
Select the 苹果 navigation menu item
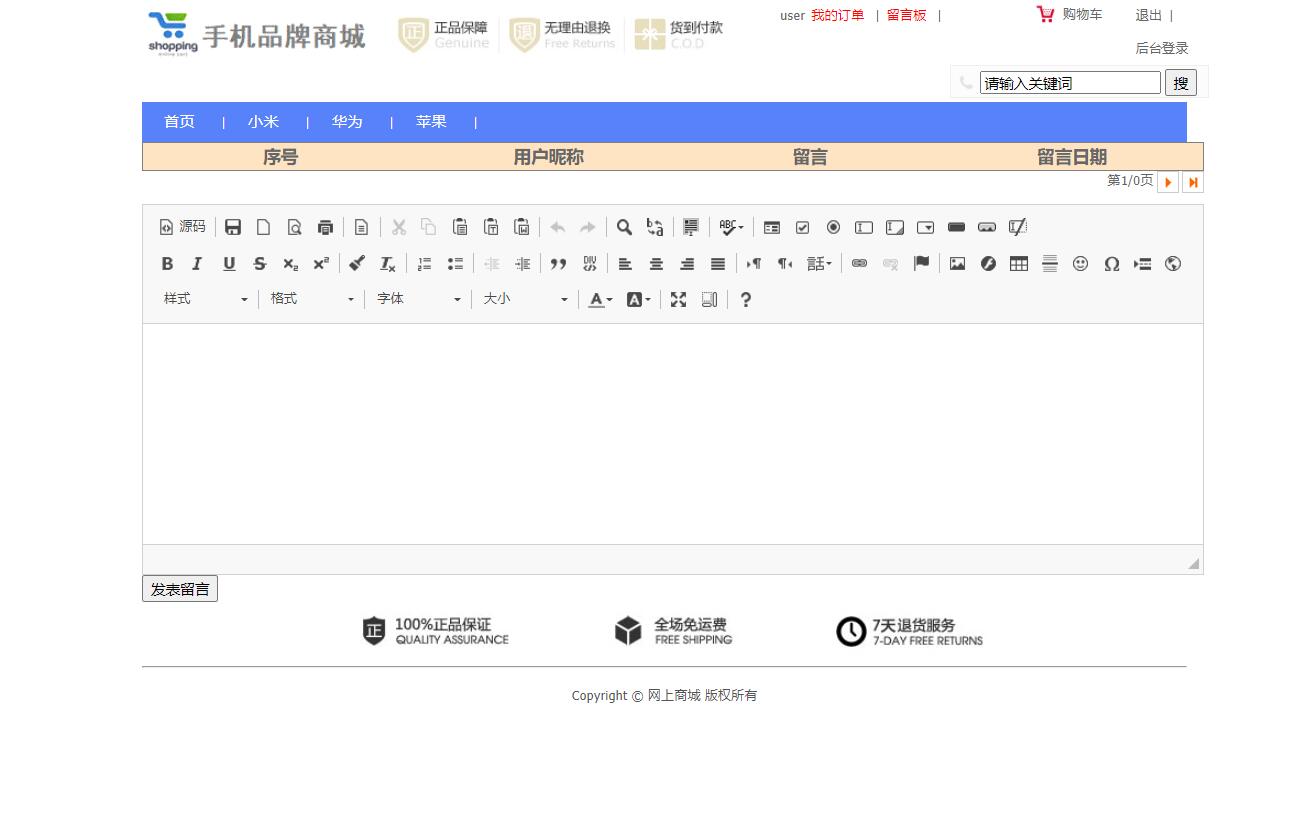click(431, 121)
